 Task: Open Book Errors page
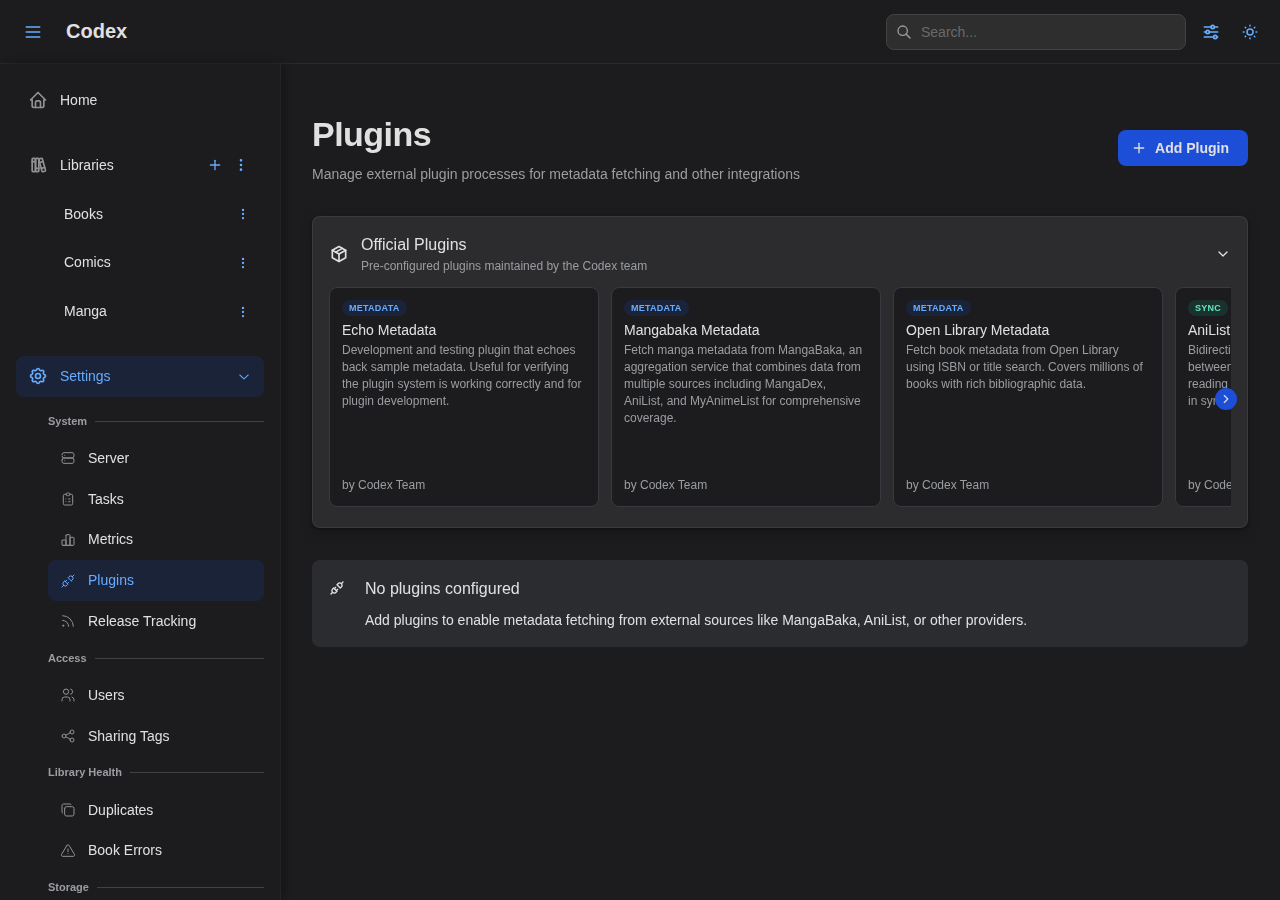156,850
